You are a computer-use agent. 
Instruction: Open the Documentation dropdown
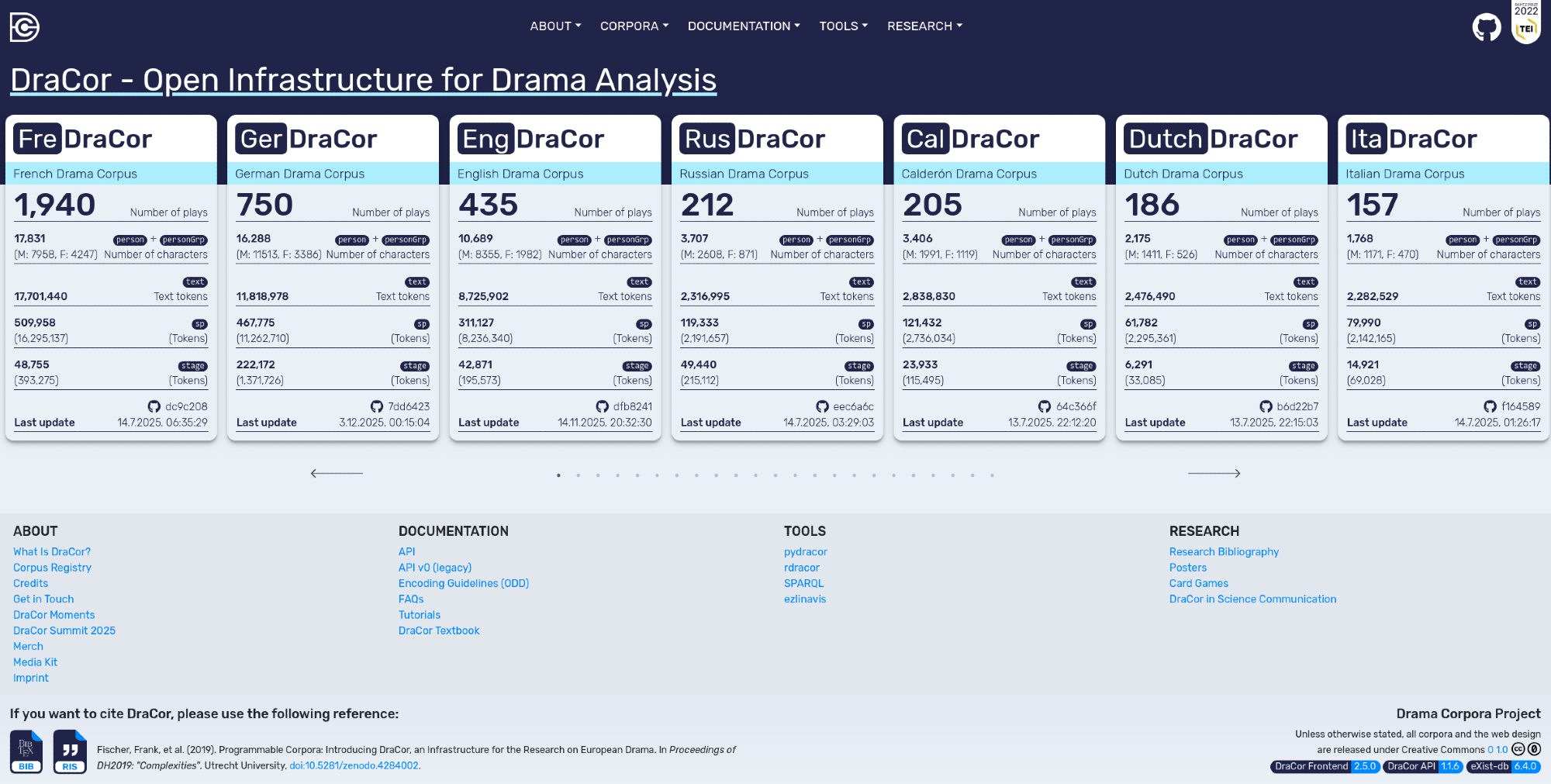coord(743,26)
